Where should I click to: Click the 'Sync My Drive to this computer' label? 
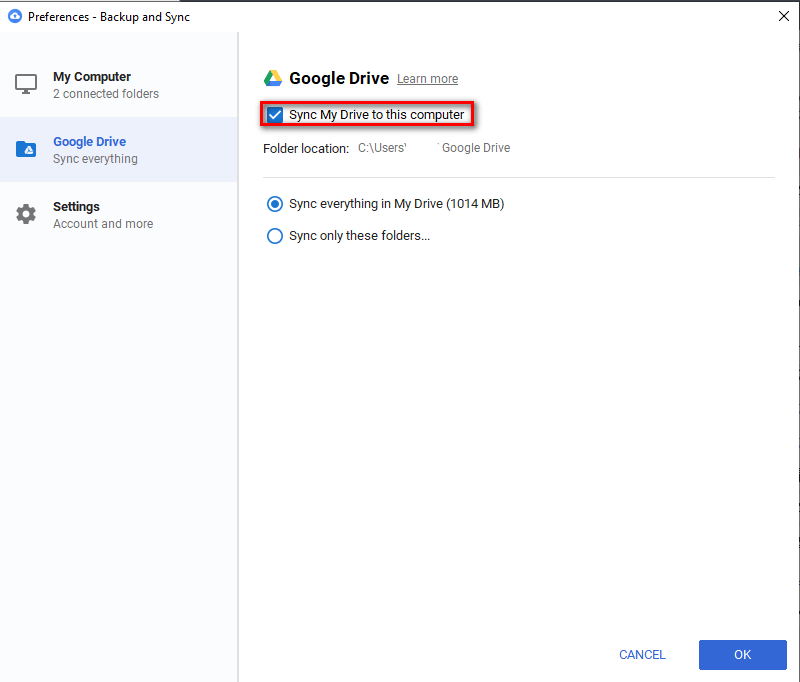[x=376, y=115]
